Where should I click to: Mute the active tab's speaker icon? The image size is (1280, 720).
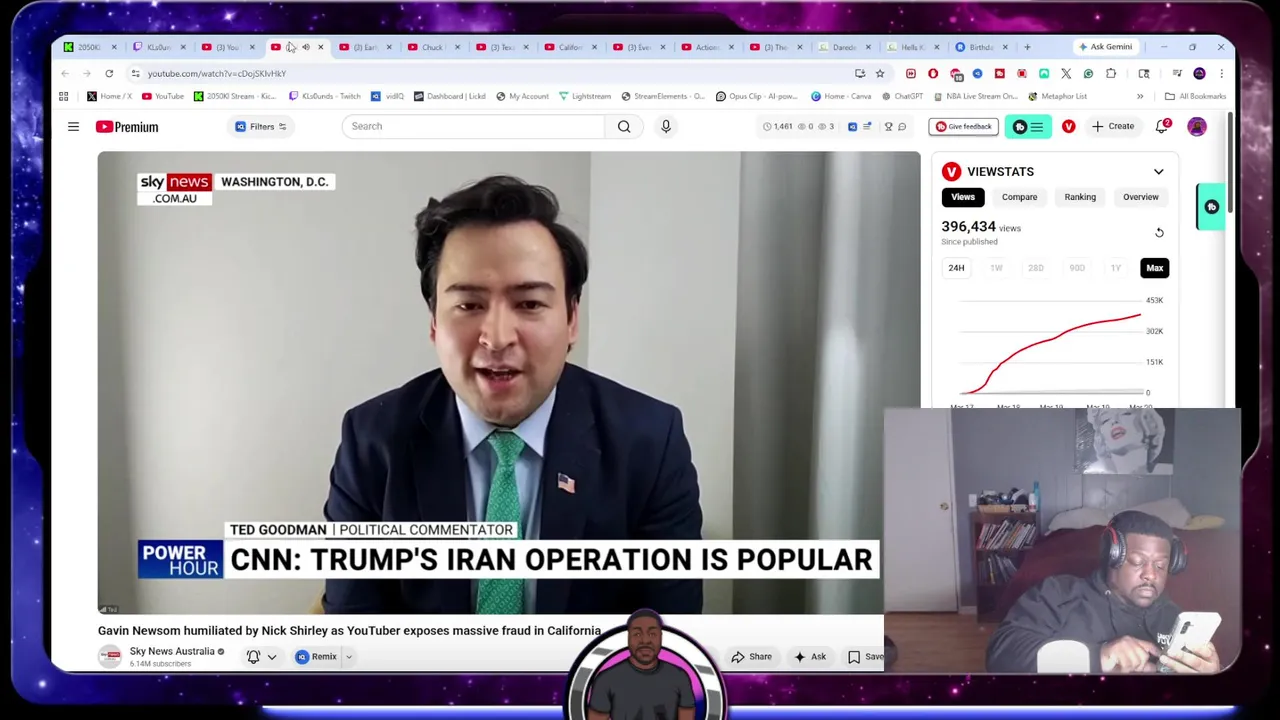[x=306, y=47]
